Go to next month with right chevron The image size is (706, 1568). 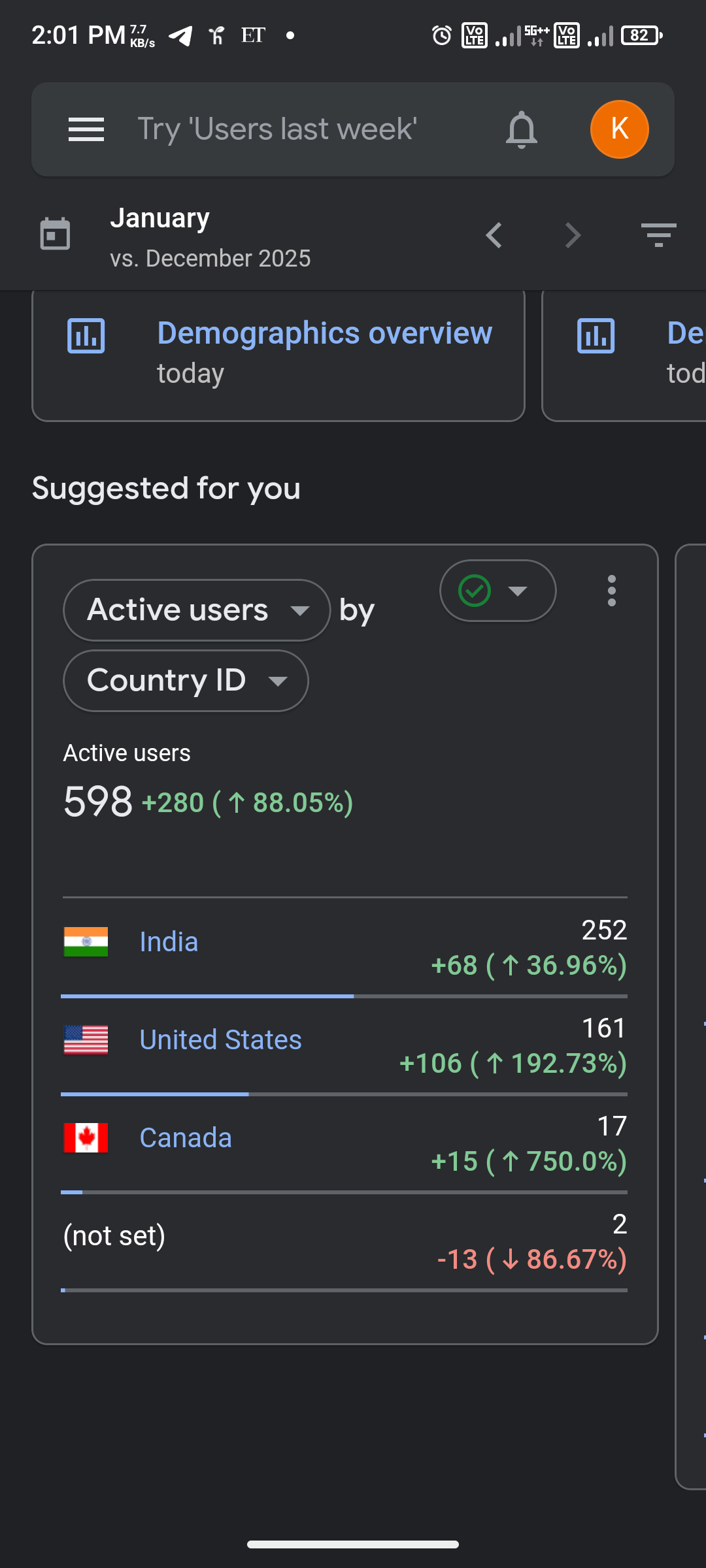click(573, 235)
